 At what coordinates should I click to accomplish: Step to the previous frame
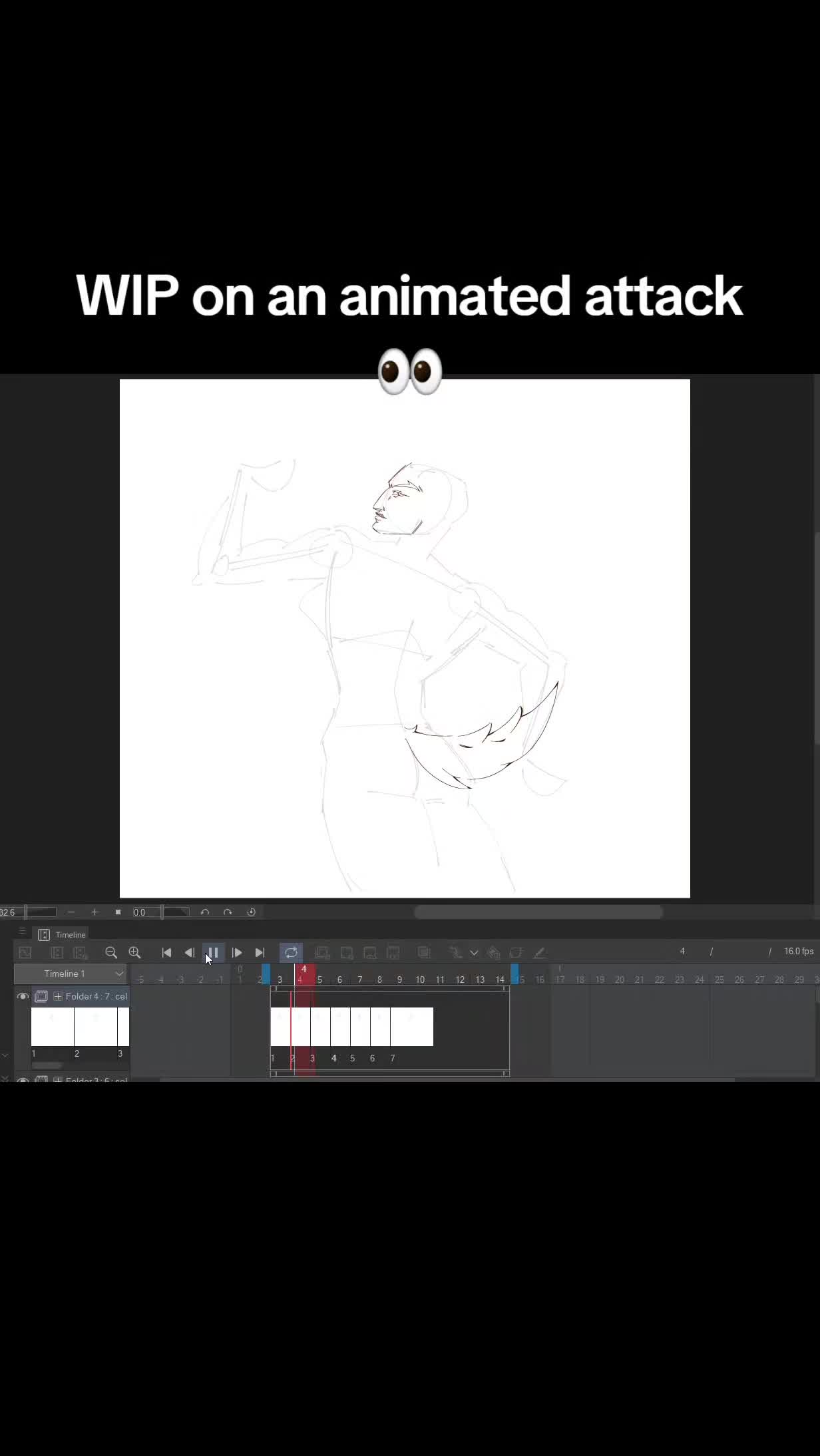coord(189,953)
